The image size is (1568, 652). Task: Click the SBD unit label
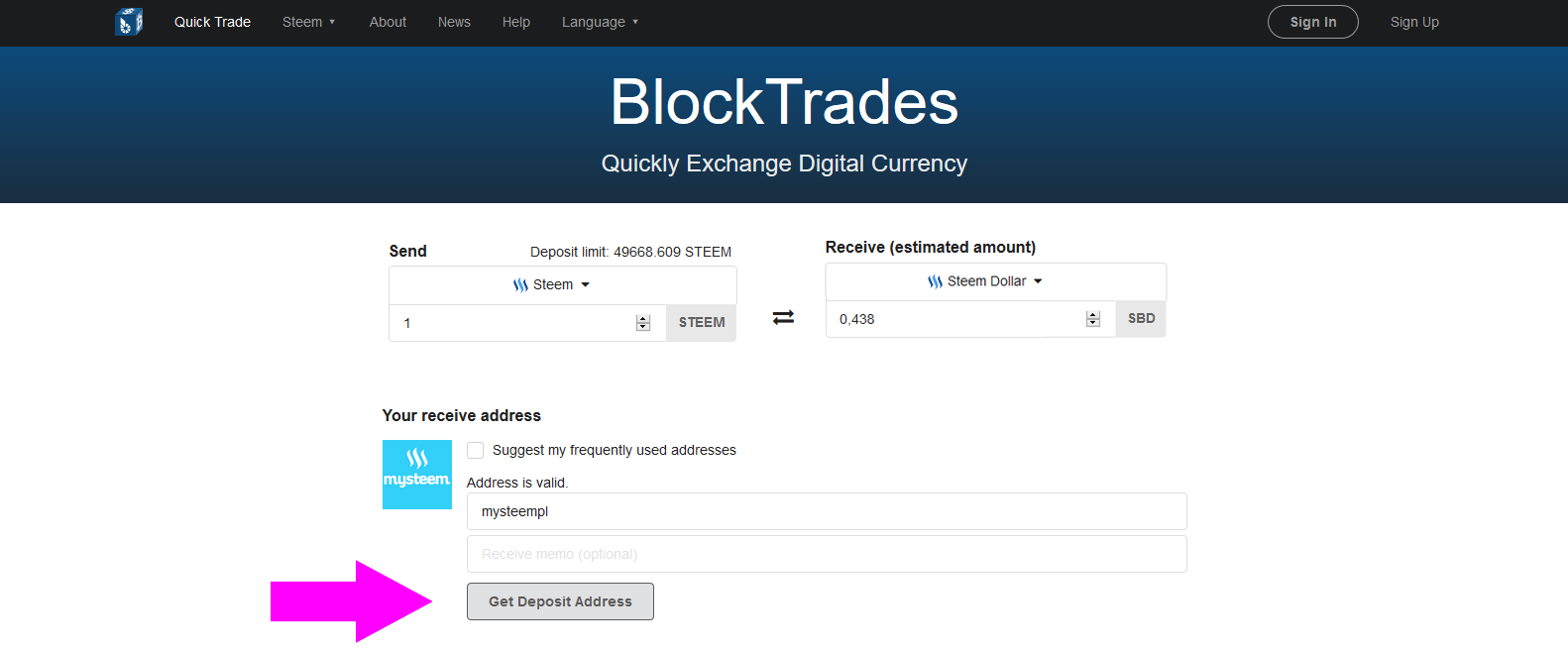1141,319
